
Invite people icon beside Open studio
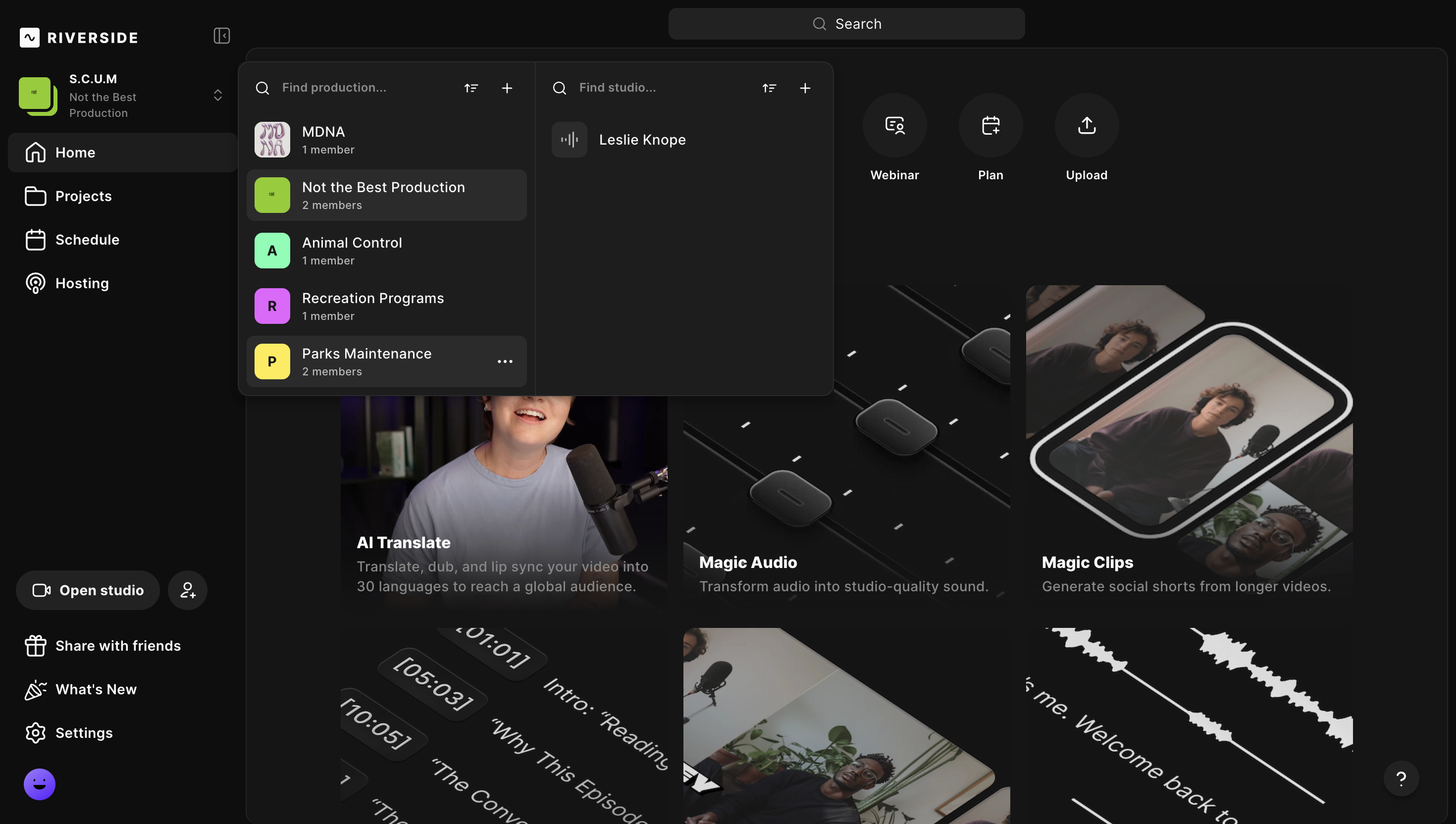pos(187,590)
